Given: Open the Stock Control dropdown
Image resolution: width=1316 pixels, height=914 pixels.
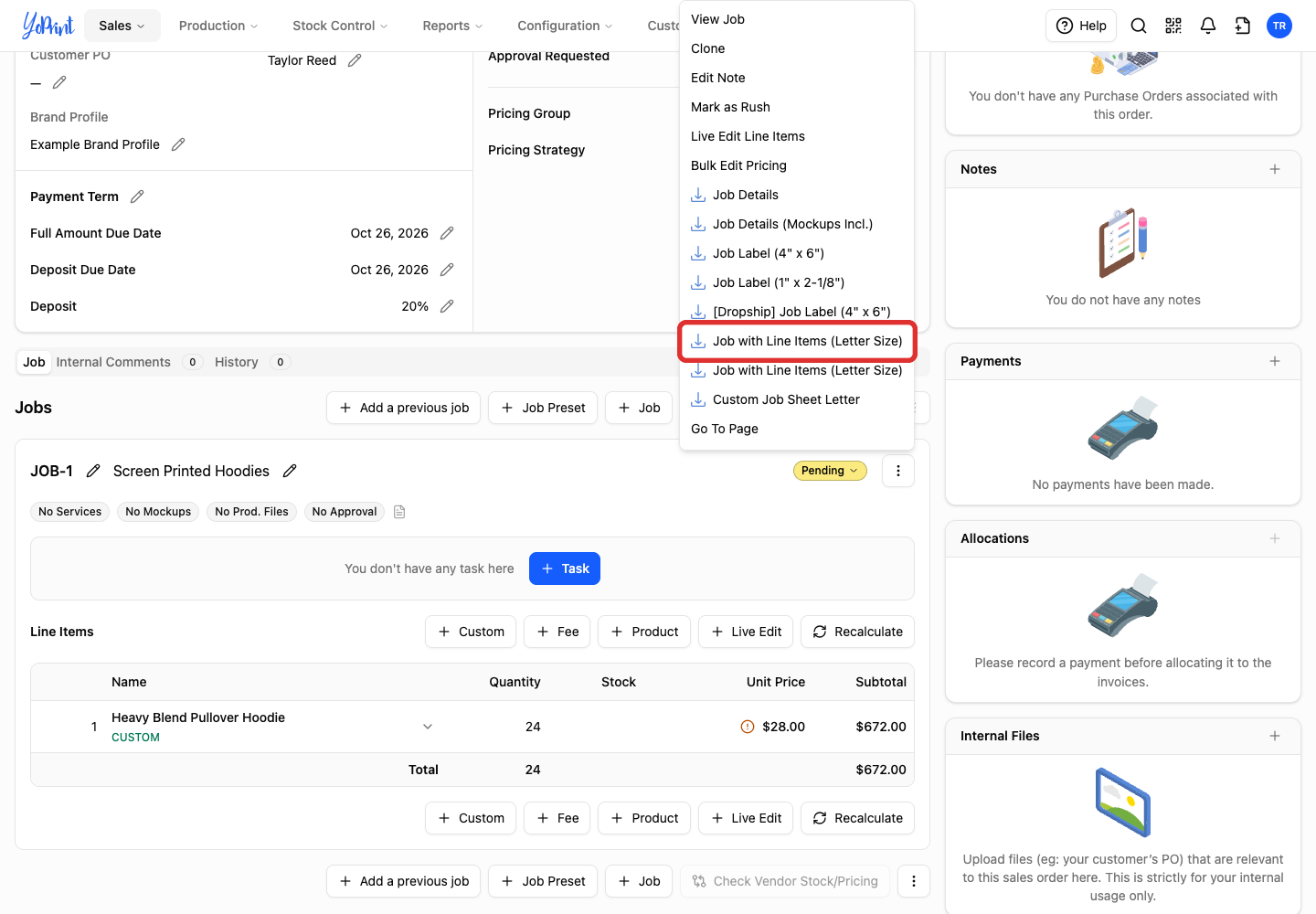Looking at the screenshot, I should coord(340,26).
